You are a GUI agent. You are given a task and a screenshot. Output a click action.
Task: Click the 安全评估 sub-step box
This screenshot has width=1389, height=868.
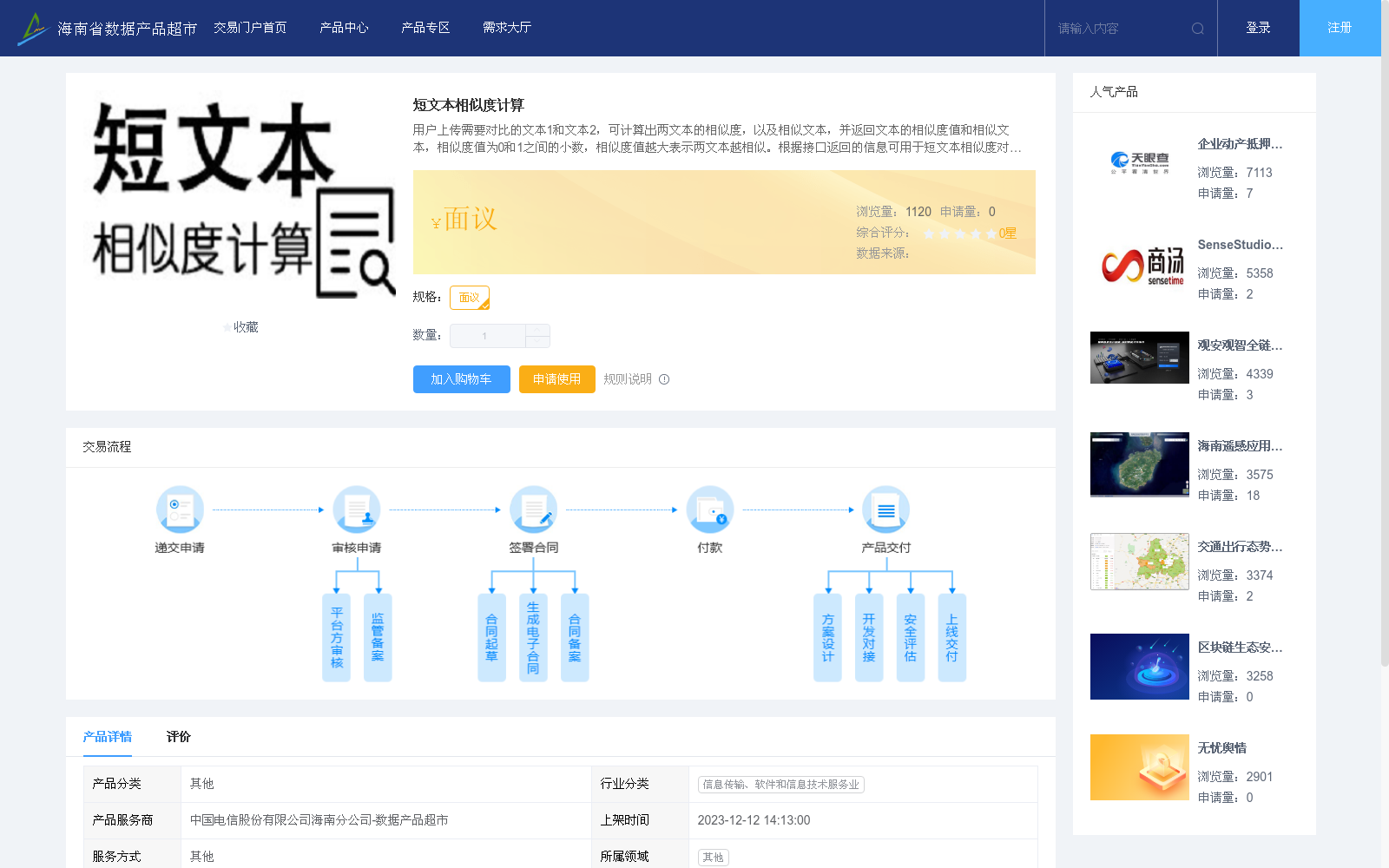click(911, 638)
